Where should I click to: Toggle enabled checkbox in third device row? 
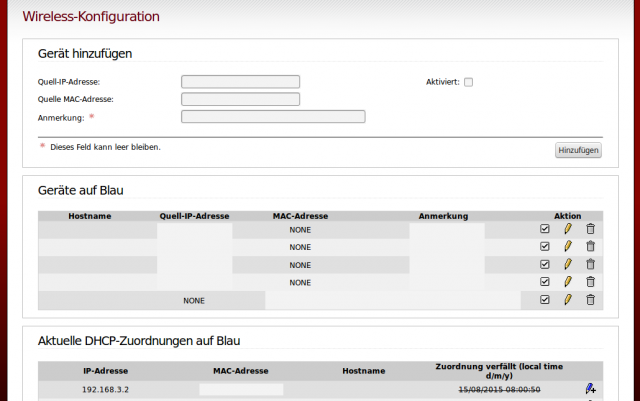544,264
